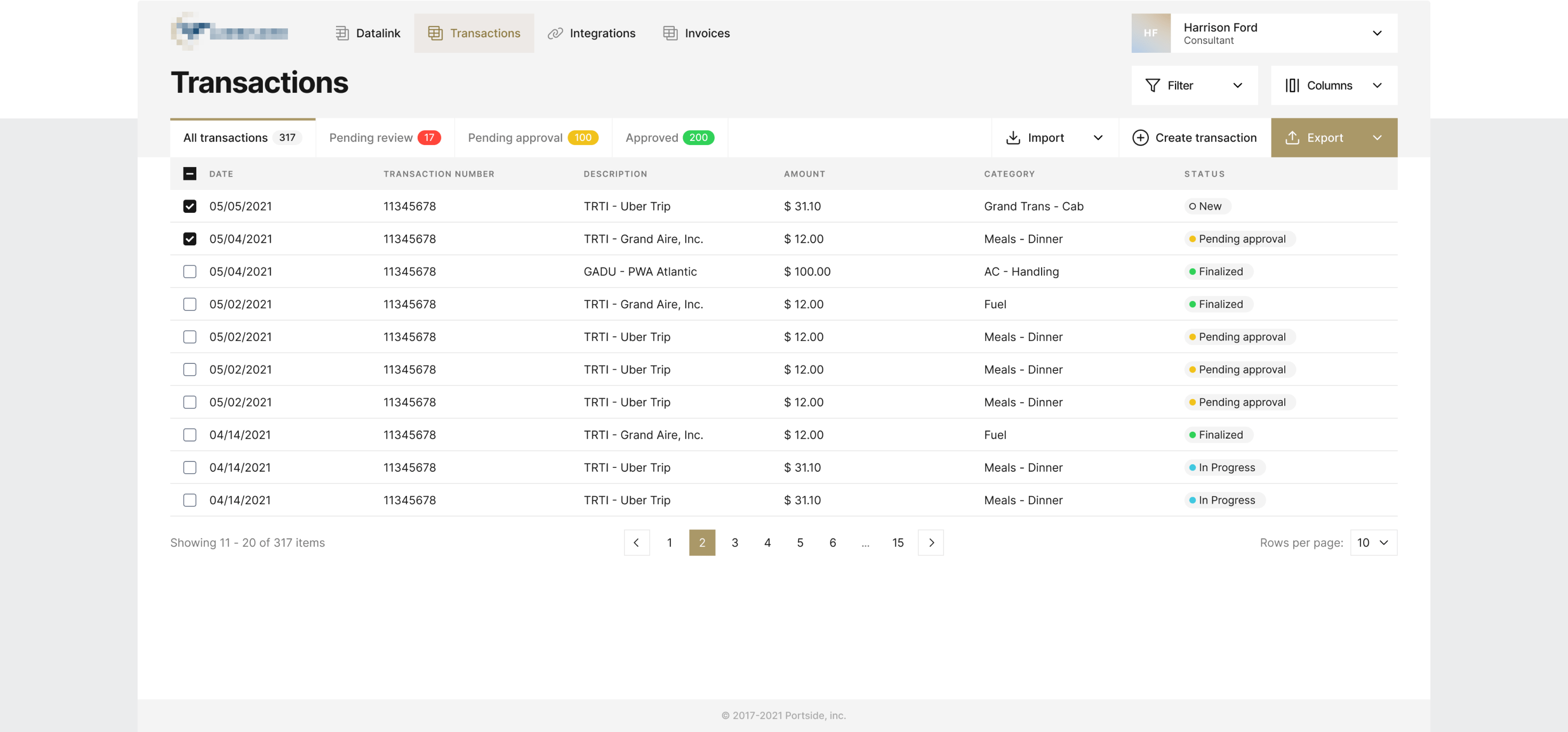Click the Integrations link icon
The height and width of the screenshot is (732, 1568).
tap(555, 33)
